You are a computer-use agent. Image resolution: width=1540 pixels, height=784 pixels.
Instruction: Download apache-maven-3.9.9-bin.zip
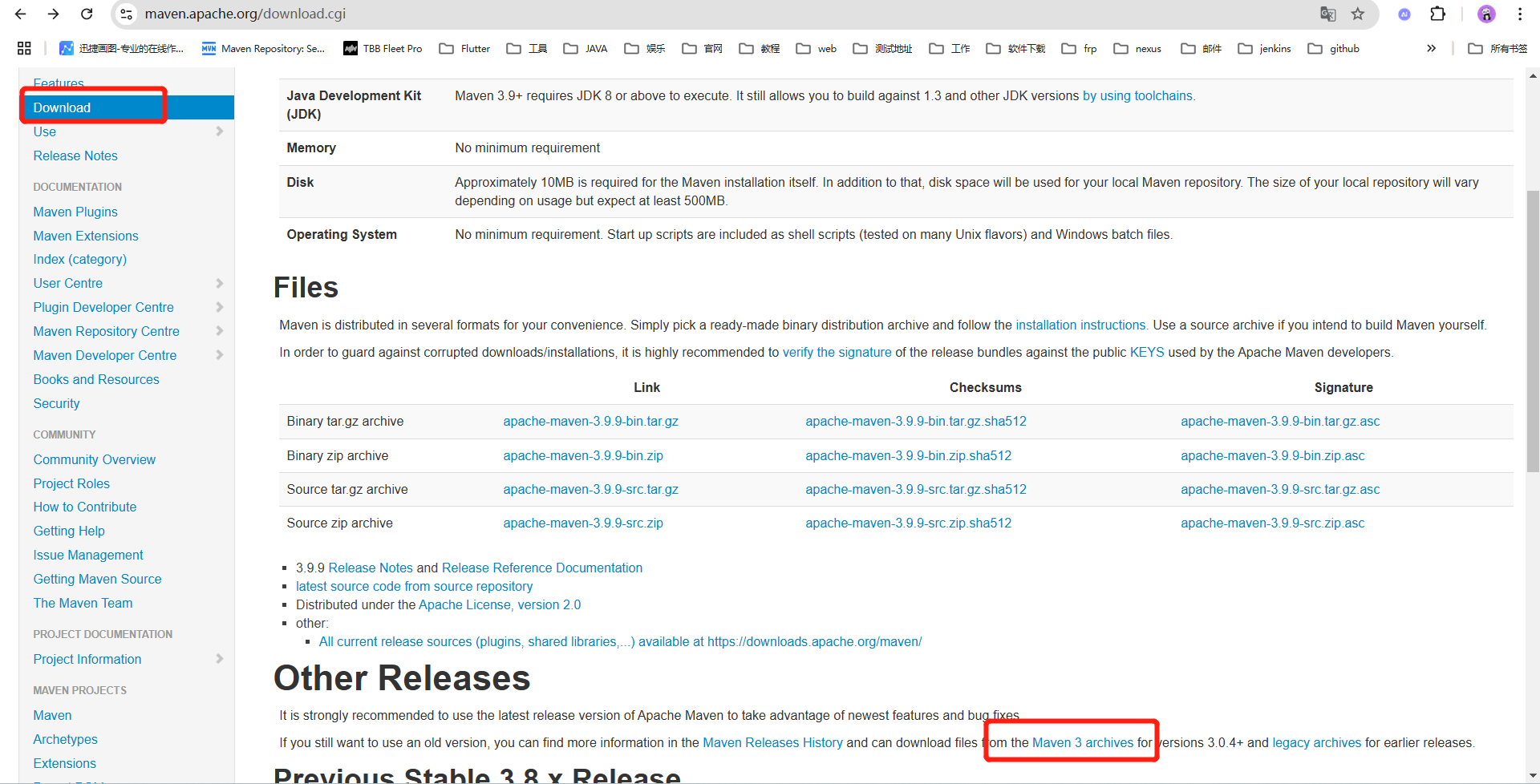(583, 455)
